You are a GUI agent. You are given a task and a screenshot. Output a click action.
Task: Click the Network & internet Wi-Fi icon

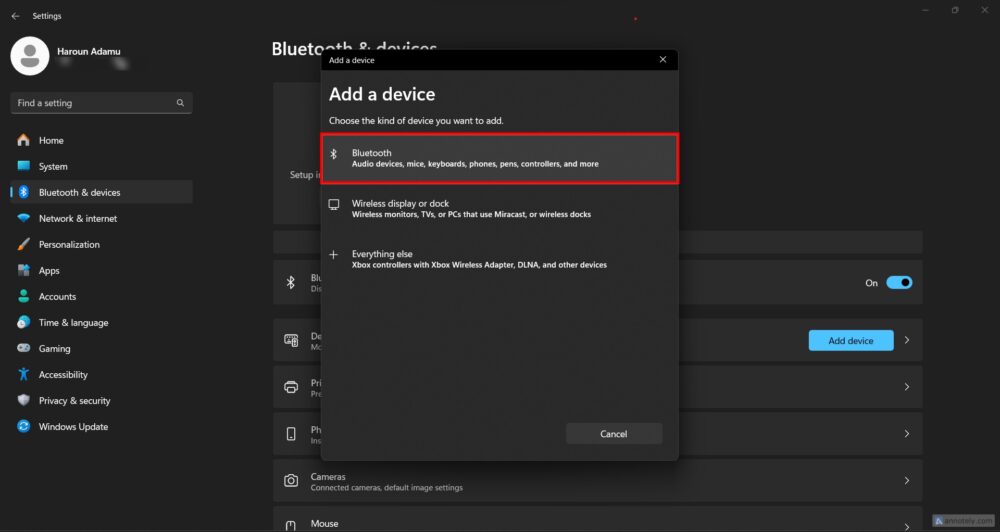point(23,218)
